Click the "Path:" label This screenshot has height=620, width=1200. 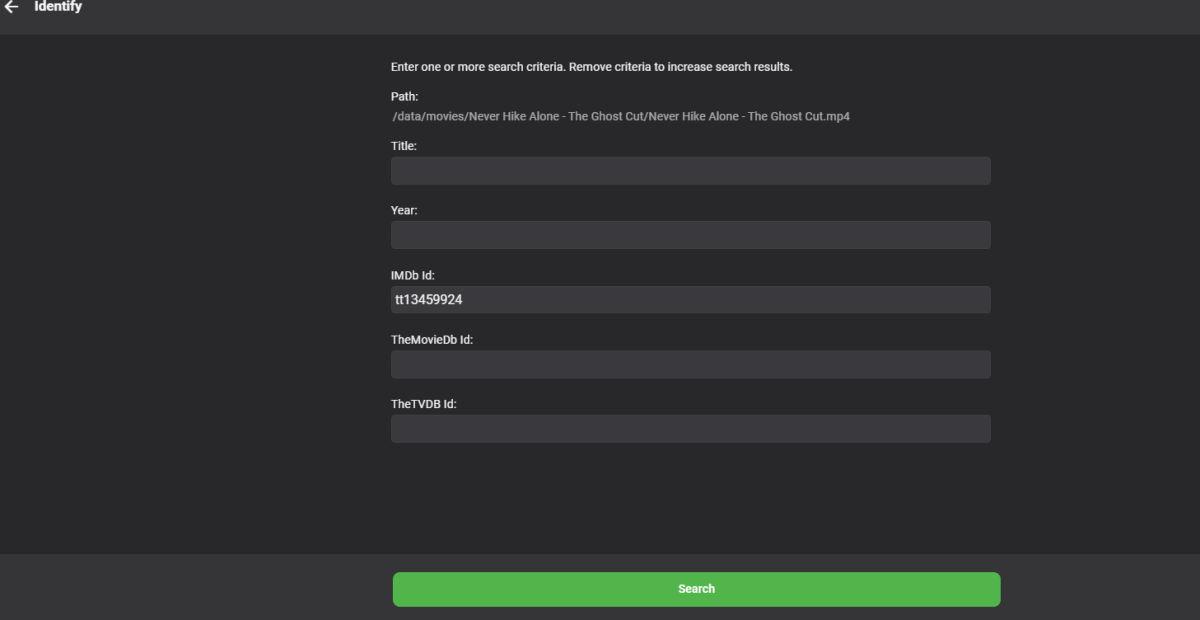click(x=404, y=97)
